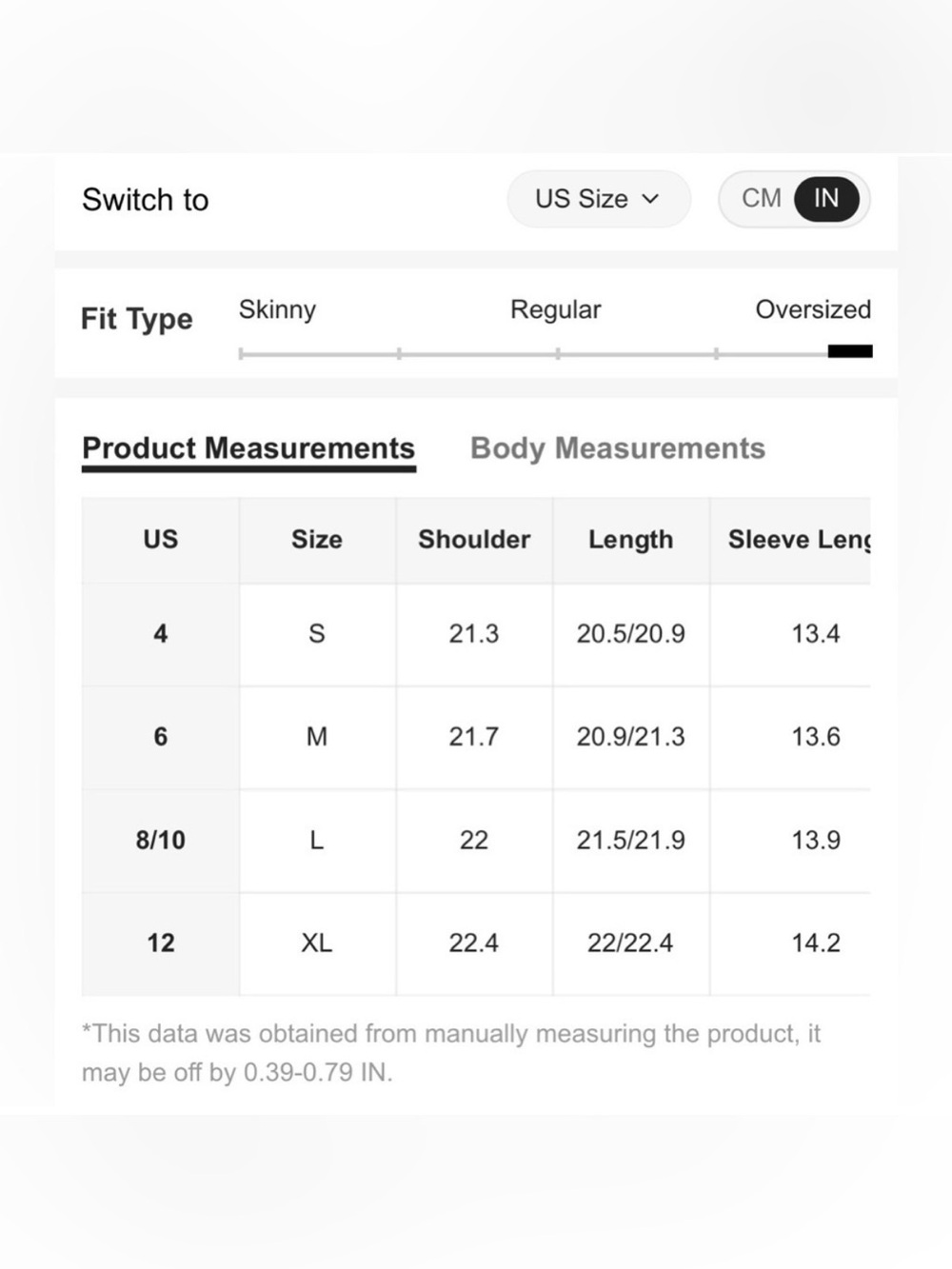Click the Oversized fit label

pos(813,309)
